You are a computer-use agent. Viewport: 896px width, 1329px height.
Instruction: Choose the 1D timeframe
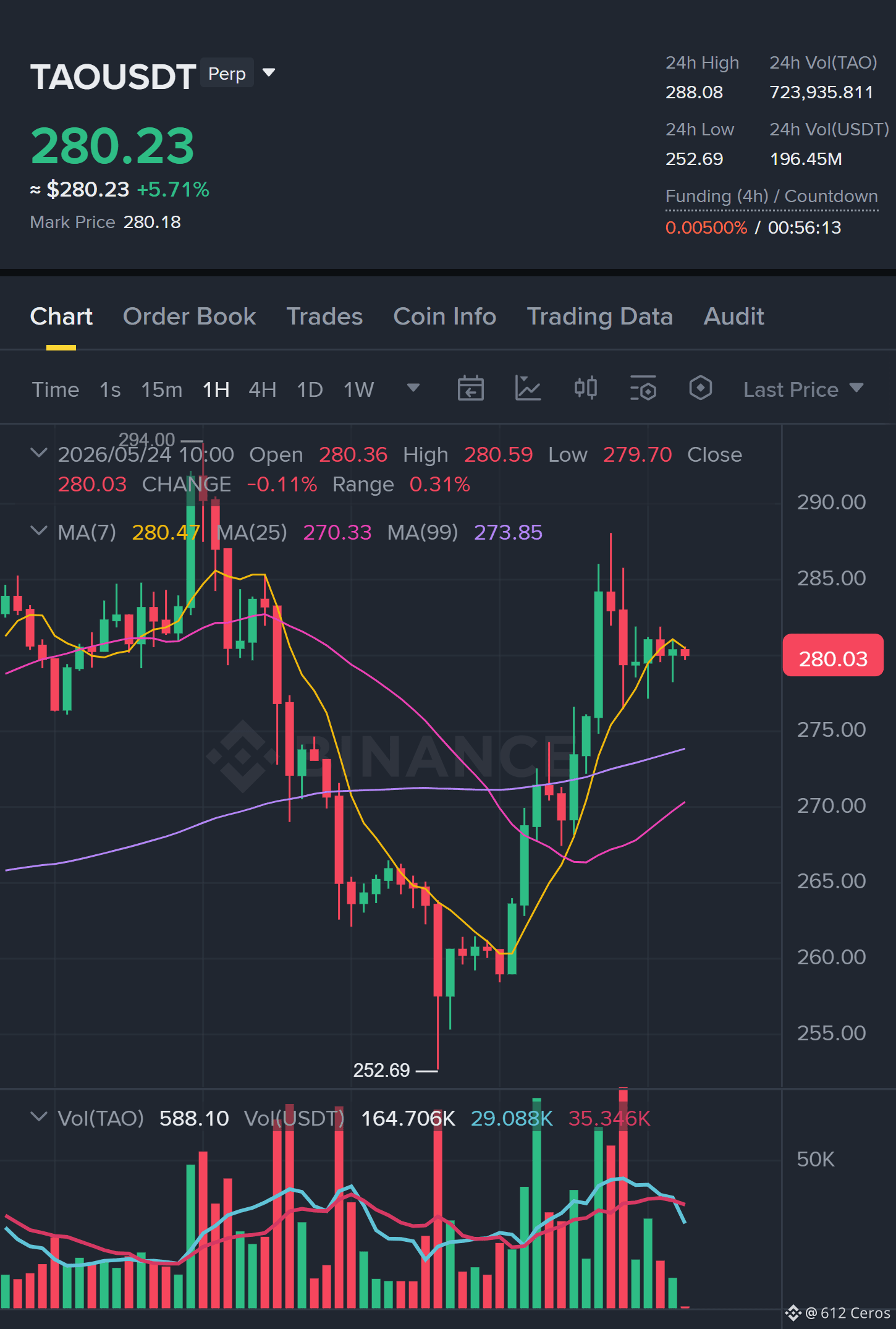click(310, 389)
